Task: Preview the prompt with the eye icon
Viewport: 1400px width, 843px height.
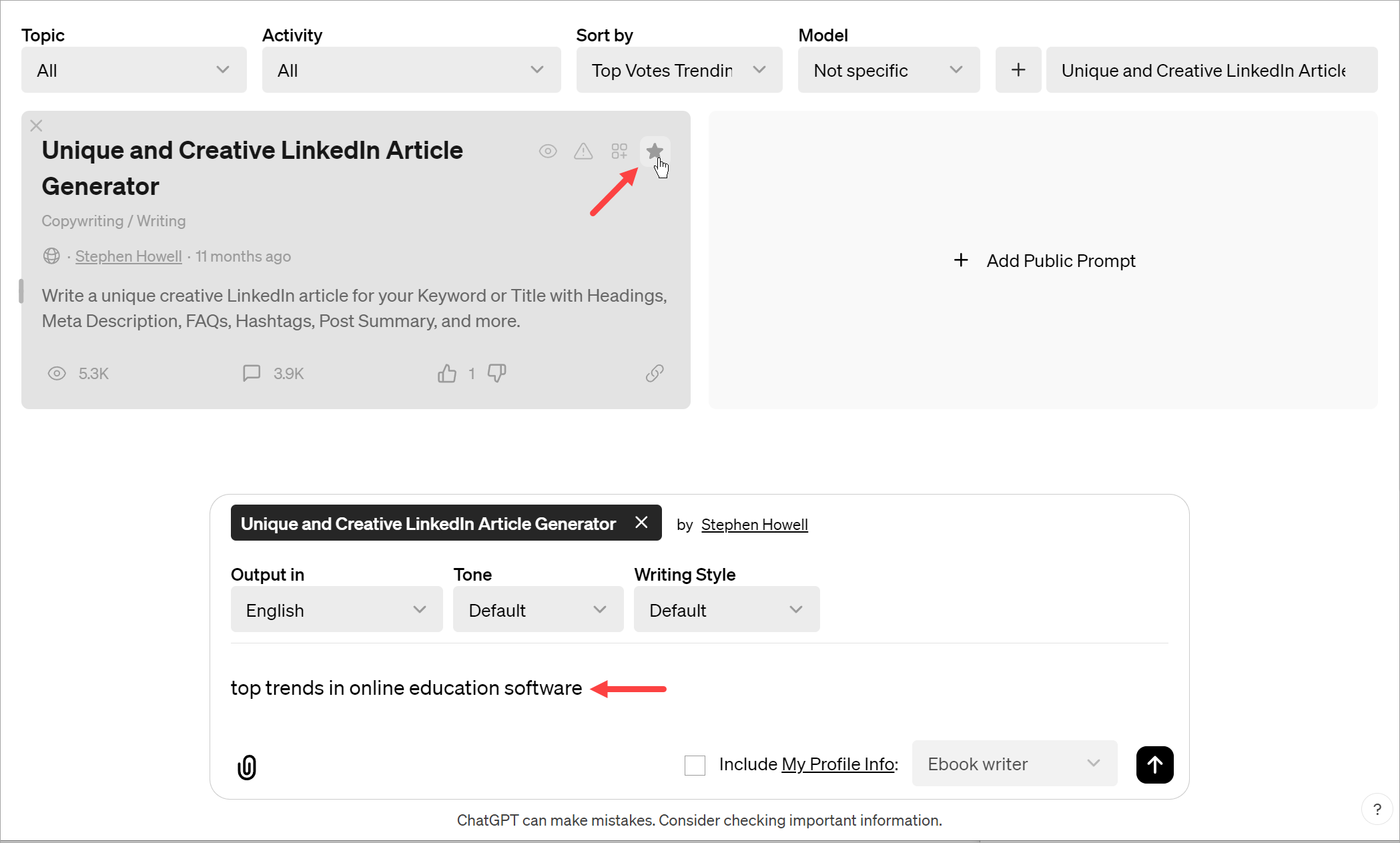Action: click(x=547, y=151)
